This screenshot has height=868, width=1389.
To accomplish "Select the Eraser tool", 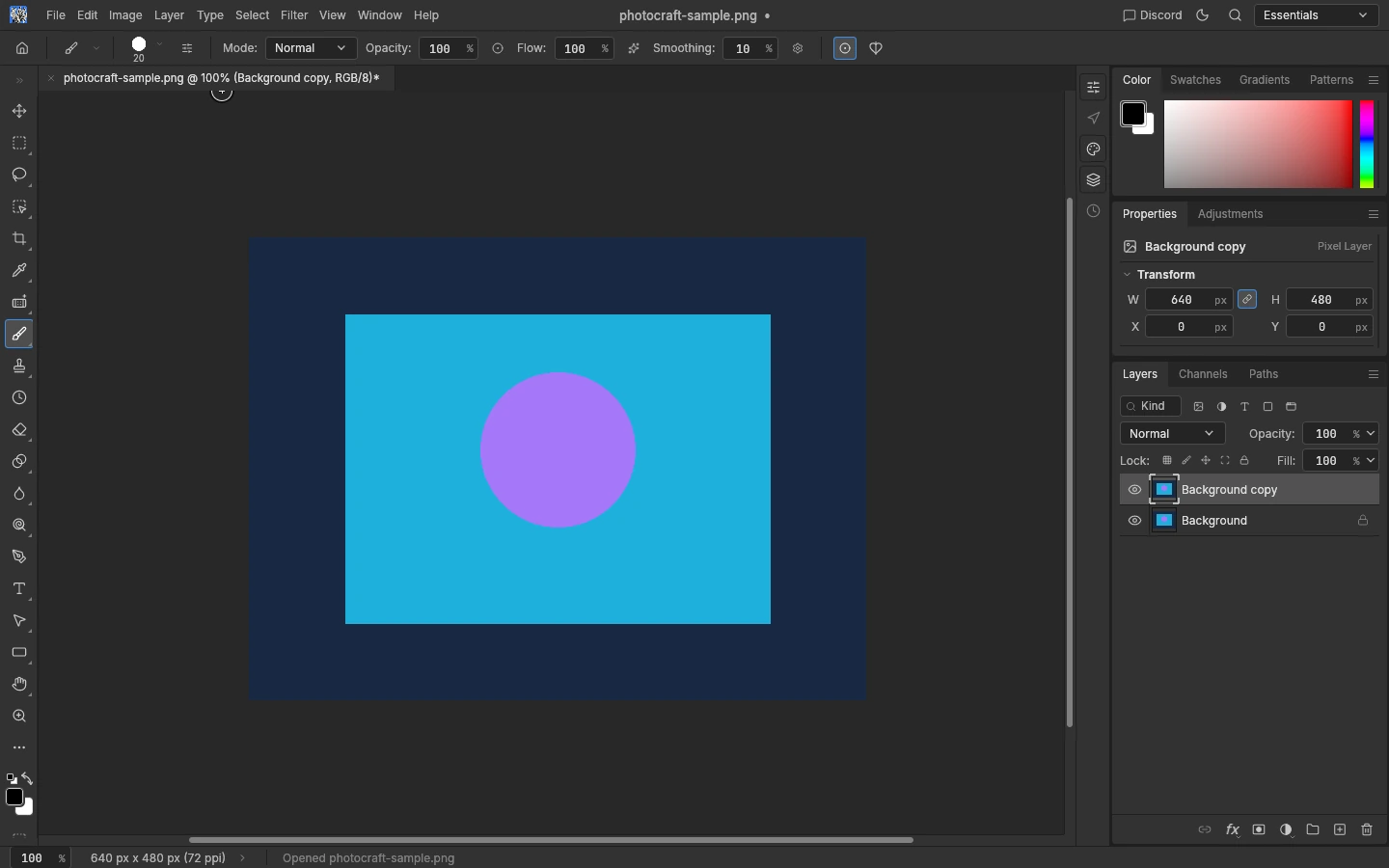I will click(19, 429).
